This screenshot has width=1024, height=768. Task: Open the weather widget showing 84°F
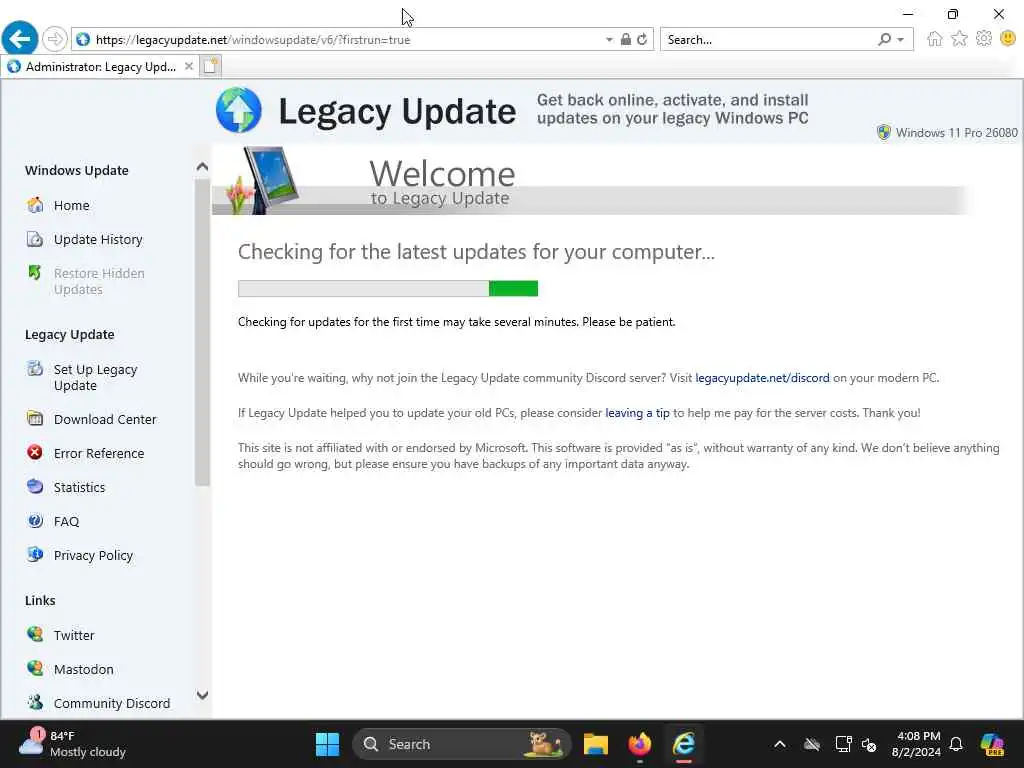coord(72,743)
